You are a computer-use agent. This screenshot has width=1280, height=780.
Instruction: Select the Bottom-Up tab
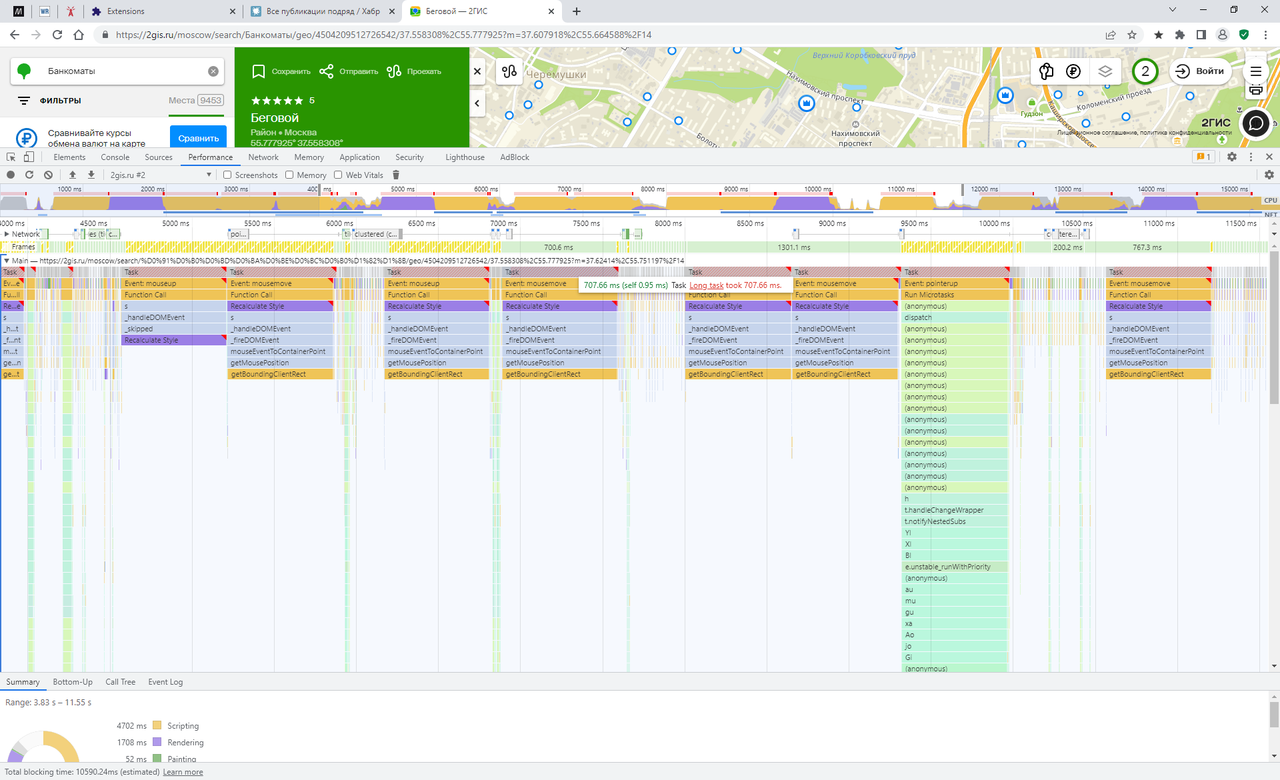73,682
